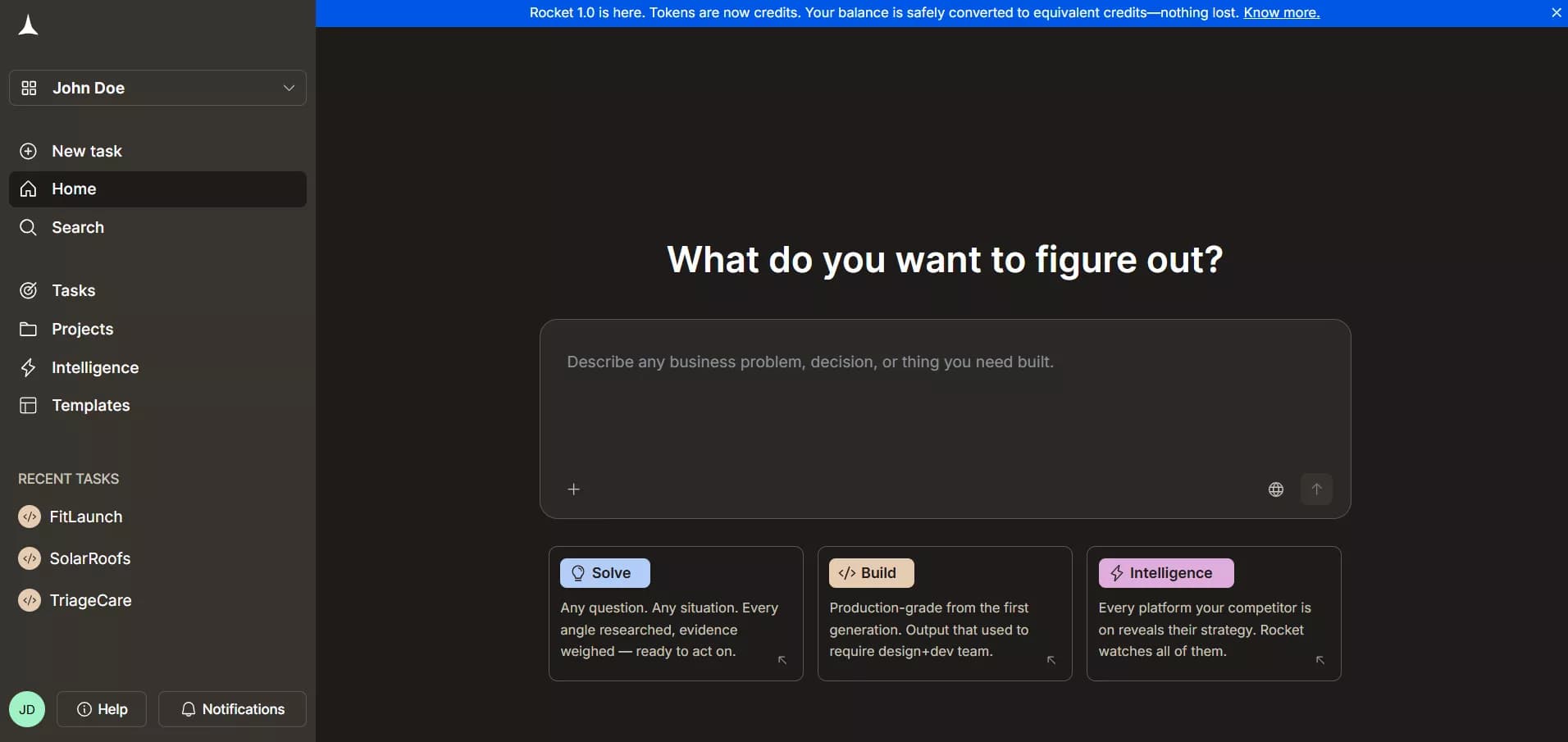Dismiss the Rocket 1.0 announcement banner
The height and width of the screenshot is (742, 1568).
[x=1555, y=12]
